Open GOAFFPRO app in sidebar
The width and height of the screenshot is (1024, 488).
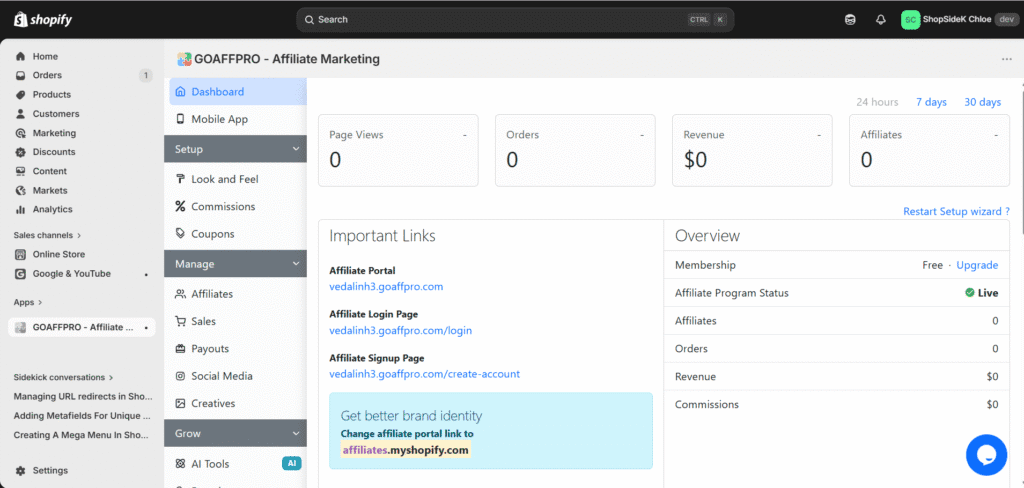tap(82, 327)
